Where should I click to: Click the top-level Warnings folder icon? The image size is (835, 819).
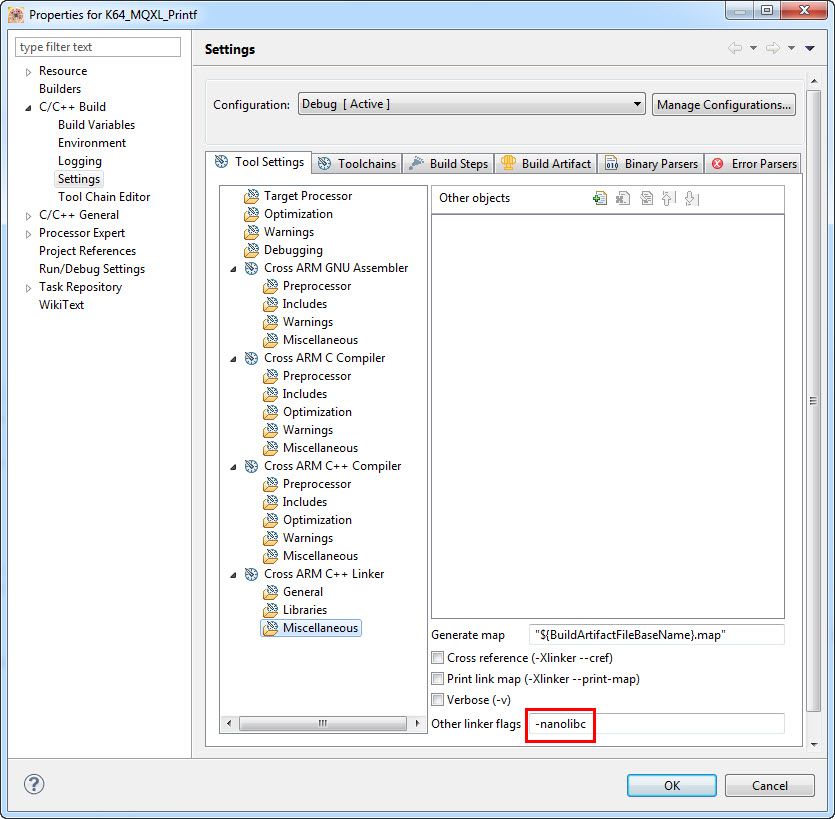(x=251, y=232)
